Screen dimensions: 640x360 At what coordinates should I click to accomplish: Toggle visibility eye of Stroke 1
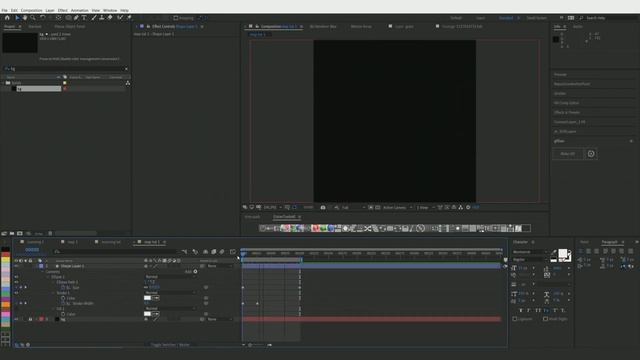click(16, 293)
